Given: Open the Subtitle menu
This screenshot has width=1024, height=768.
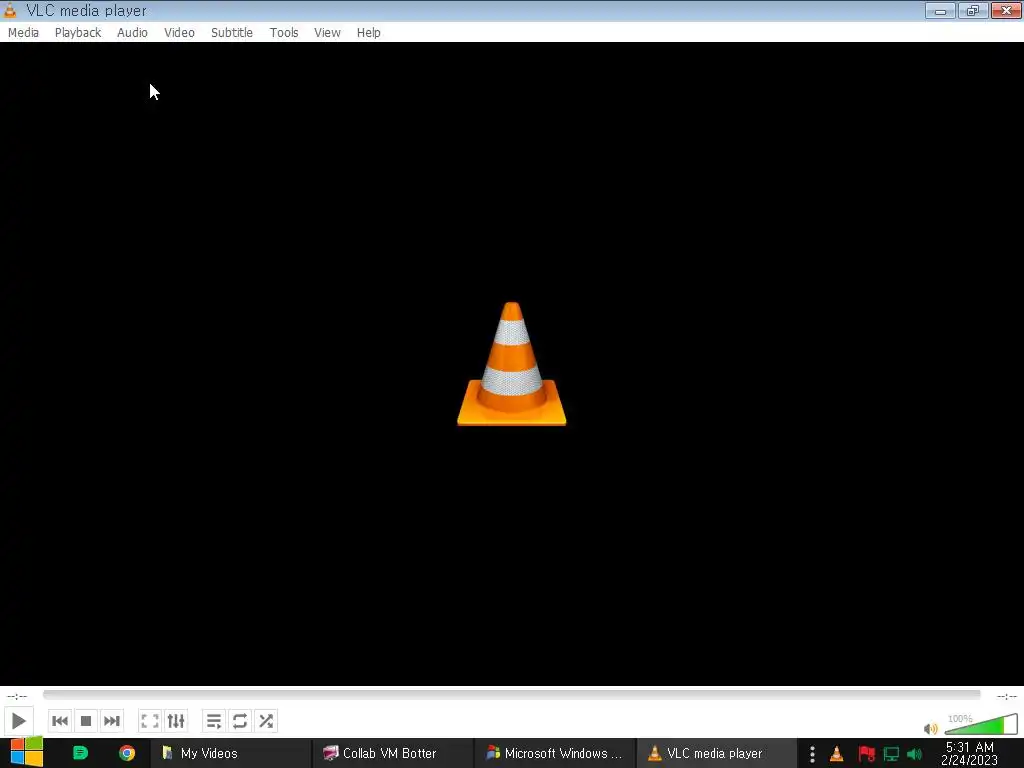Looking at the screenshot, I should click(x=232, y=33).
